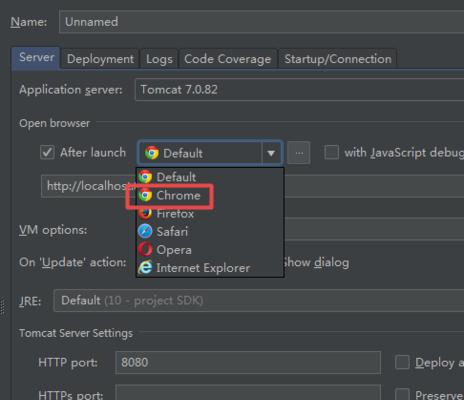Collapse the browser dropdown arrow
The image size is (464, 400).
pyautogui.click(x=271, y=153)
